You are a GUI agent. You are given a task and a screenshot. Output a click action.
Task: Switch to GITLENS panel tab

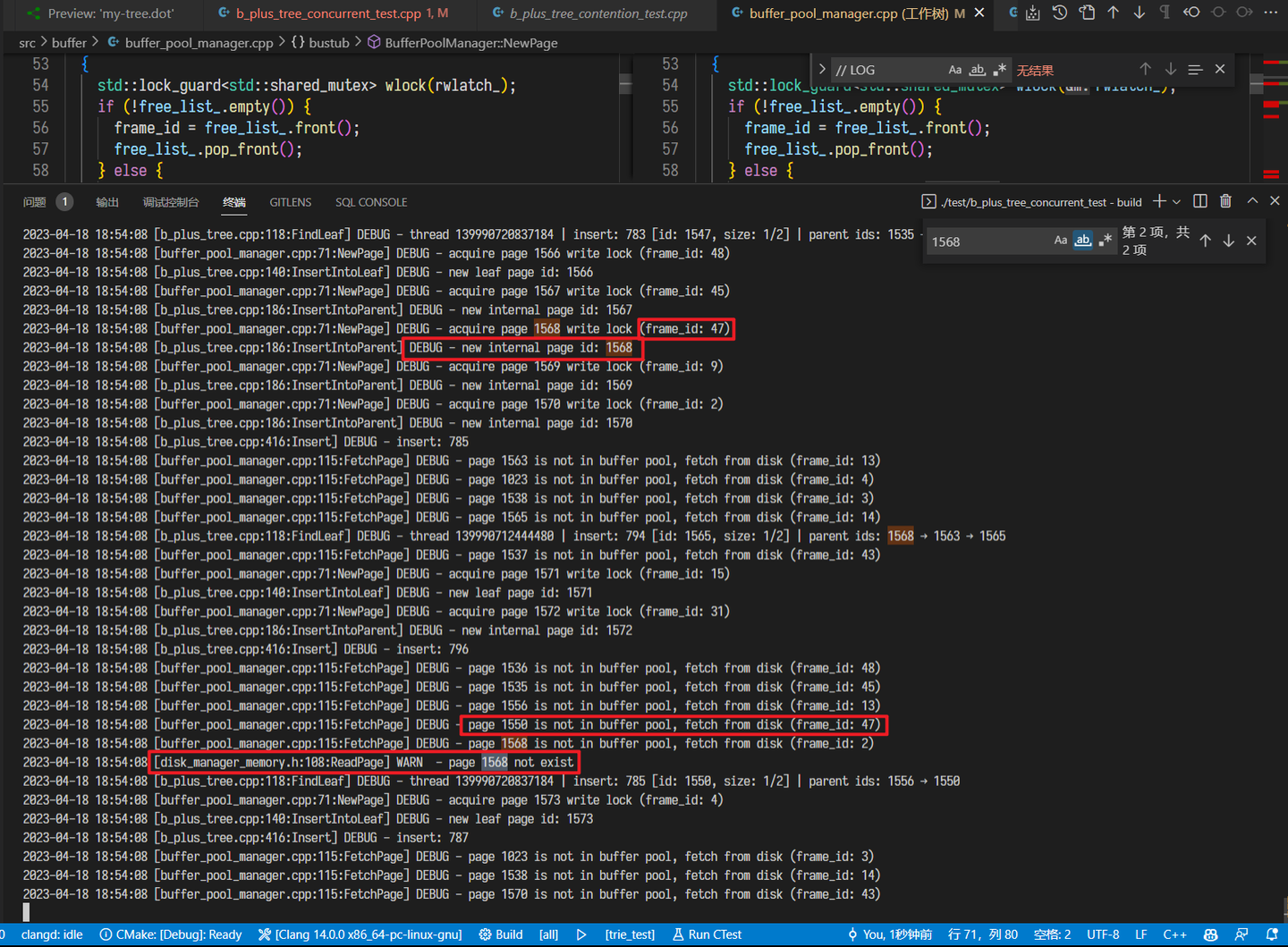[x=291, y=202]
